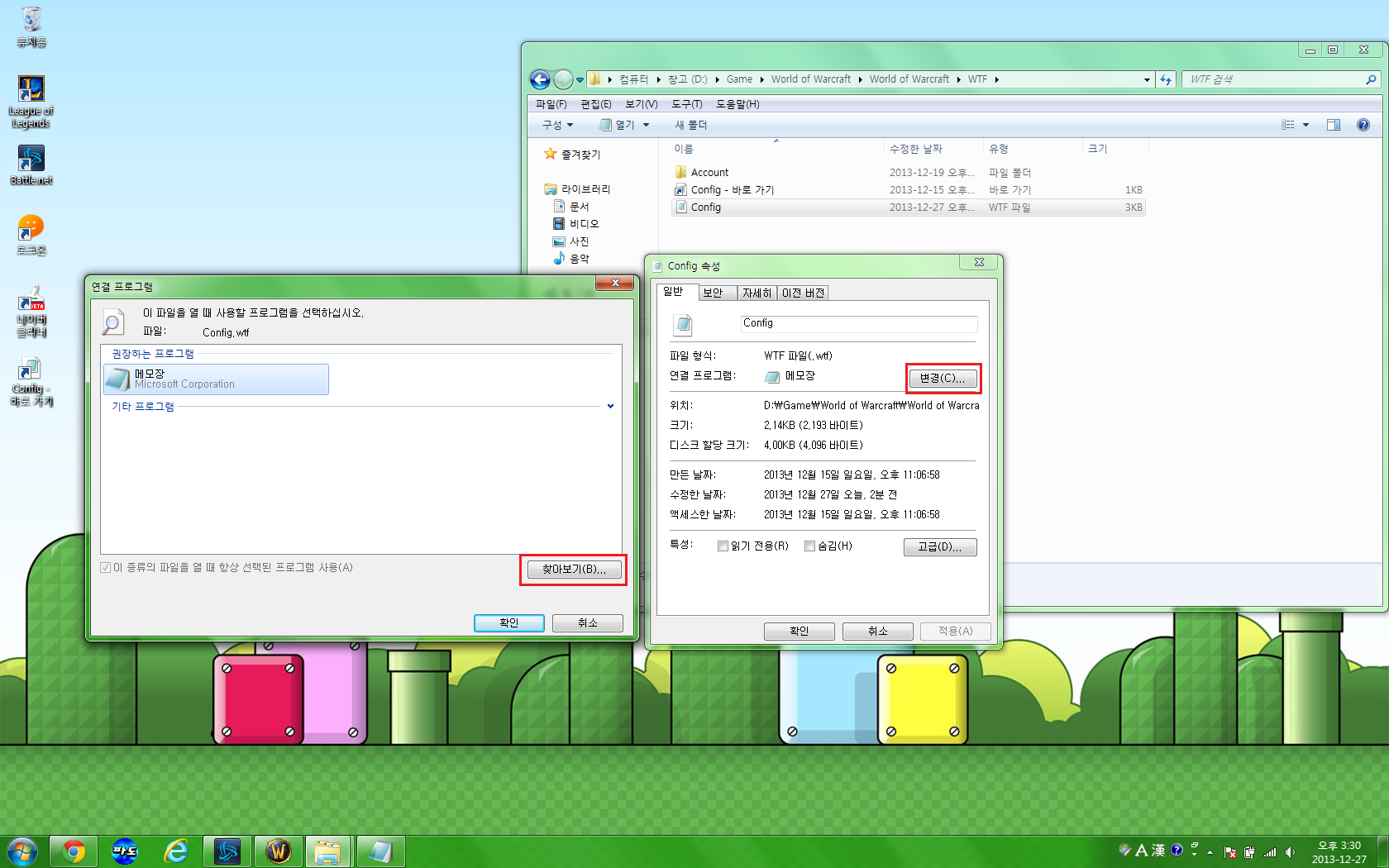Viewport: 1389px width, 868px height.
Task: Expand the 기타 프로그램 section chevron
Action: click(x=610, y=406)
